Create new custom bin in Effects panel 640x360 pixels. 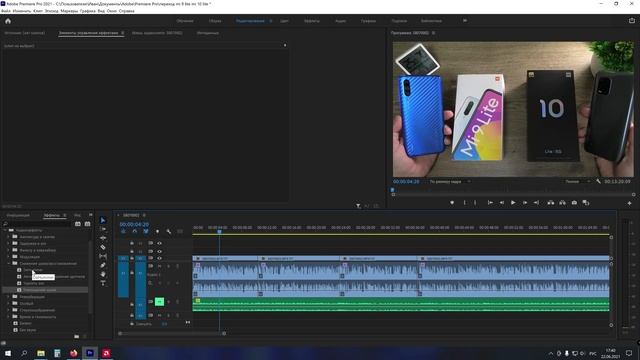point(77,336)
